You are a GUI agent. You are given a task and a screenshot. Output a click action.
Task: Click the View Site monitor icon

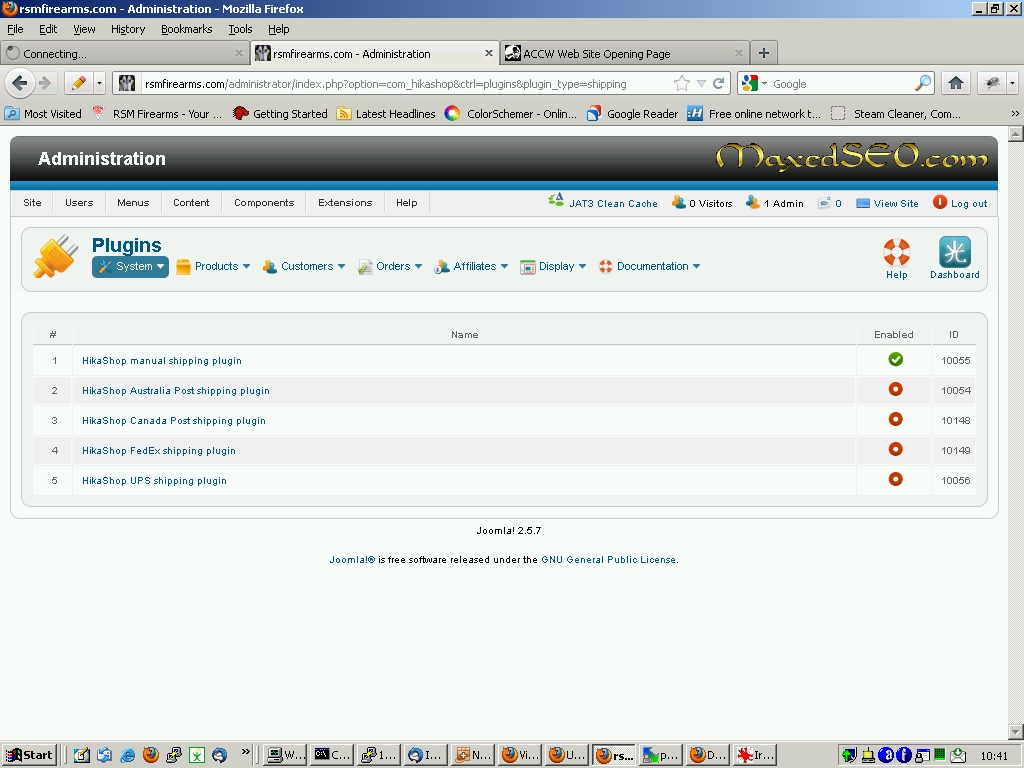(x=863, y=203)
